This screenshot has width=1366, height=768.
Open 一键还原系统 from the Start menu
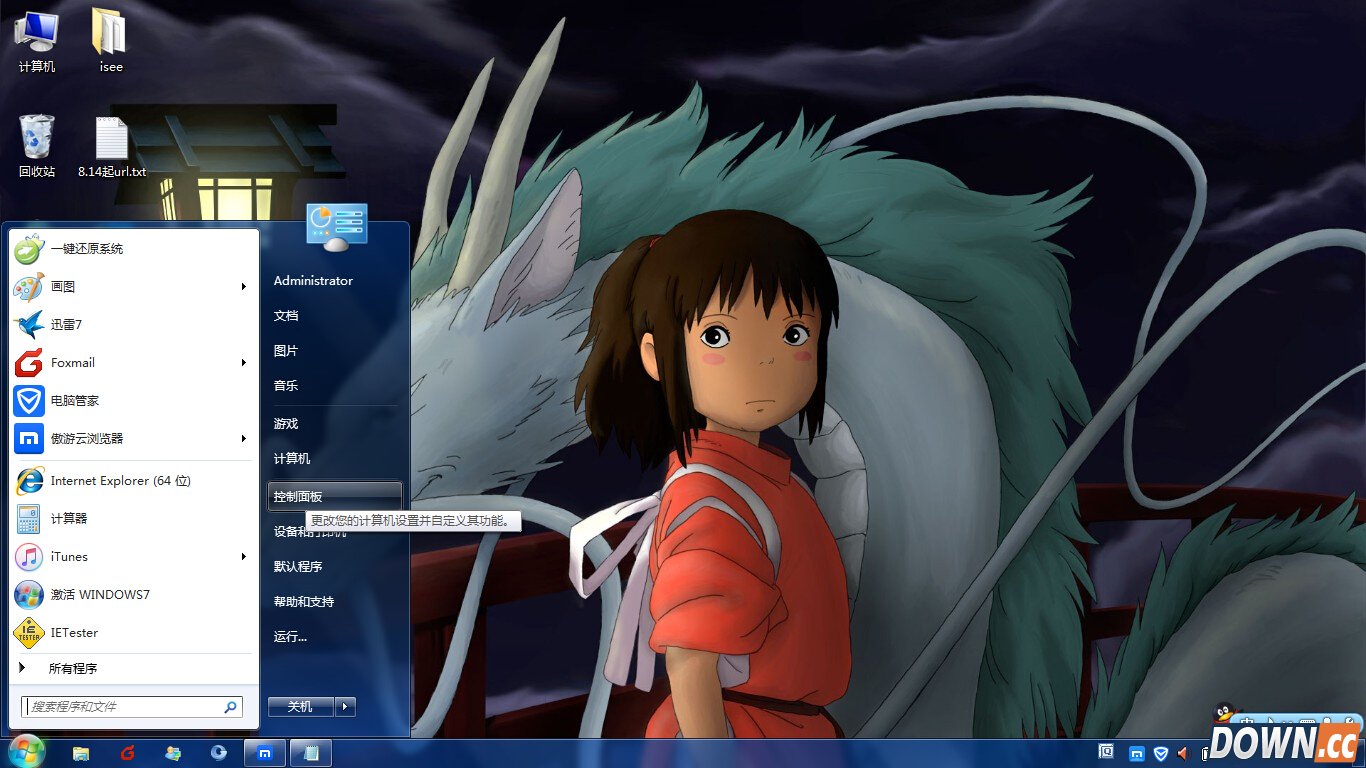click(x=86, y=248)
